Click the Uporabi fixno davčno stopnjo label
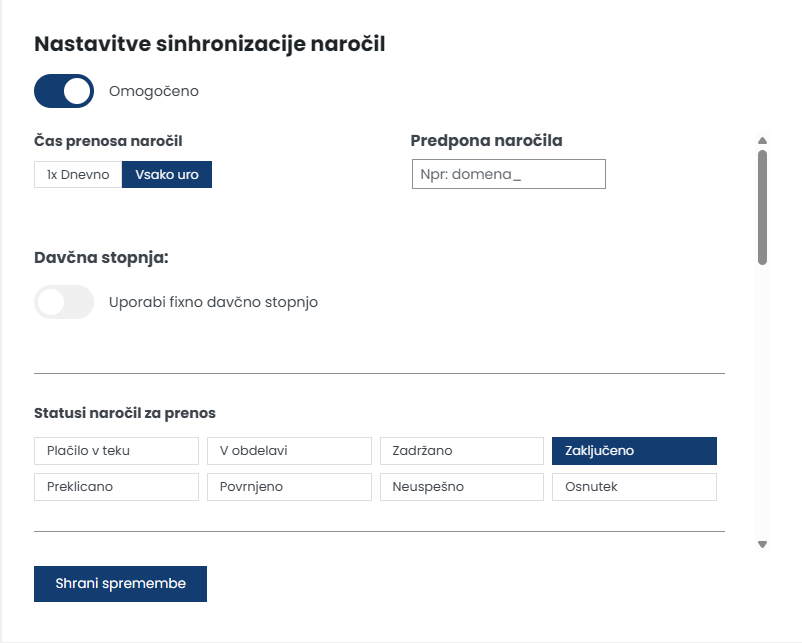This screenshot has height=643, width=802. [x=213, y=302]
